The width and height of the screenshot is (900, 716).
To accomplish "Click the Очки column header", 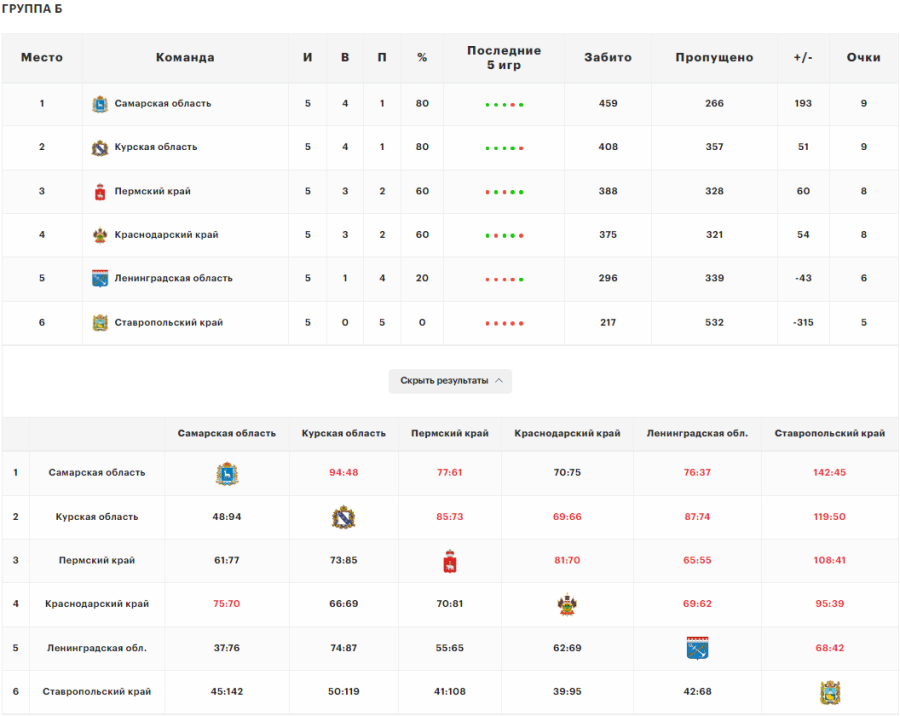I will (863, 58).
